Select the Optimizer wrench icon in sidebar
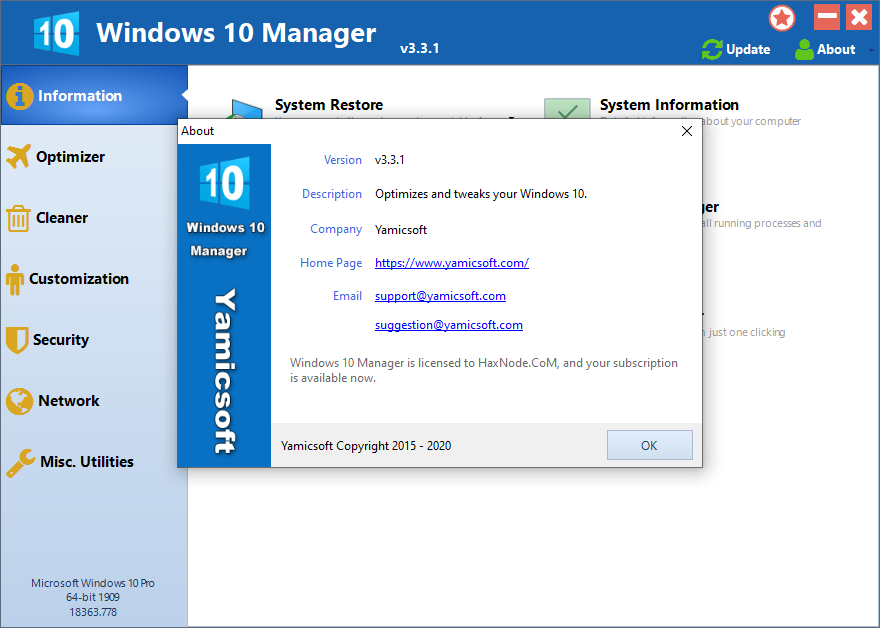Screen dimensions: 880x628 tap(18, 156)
